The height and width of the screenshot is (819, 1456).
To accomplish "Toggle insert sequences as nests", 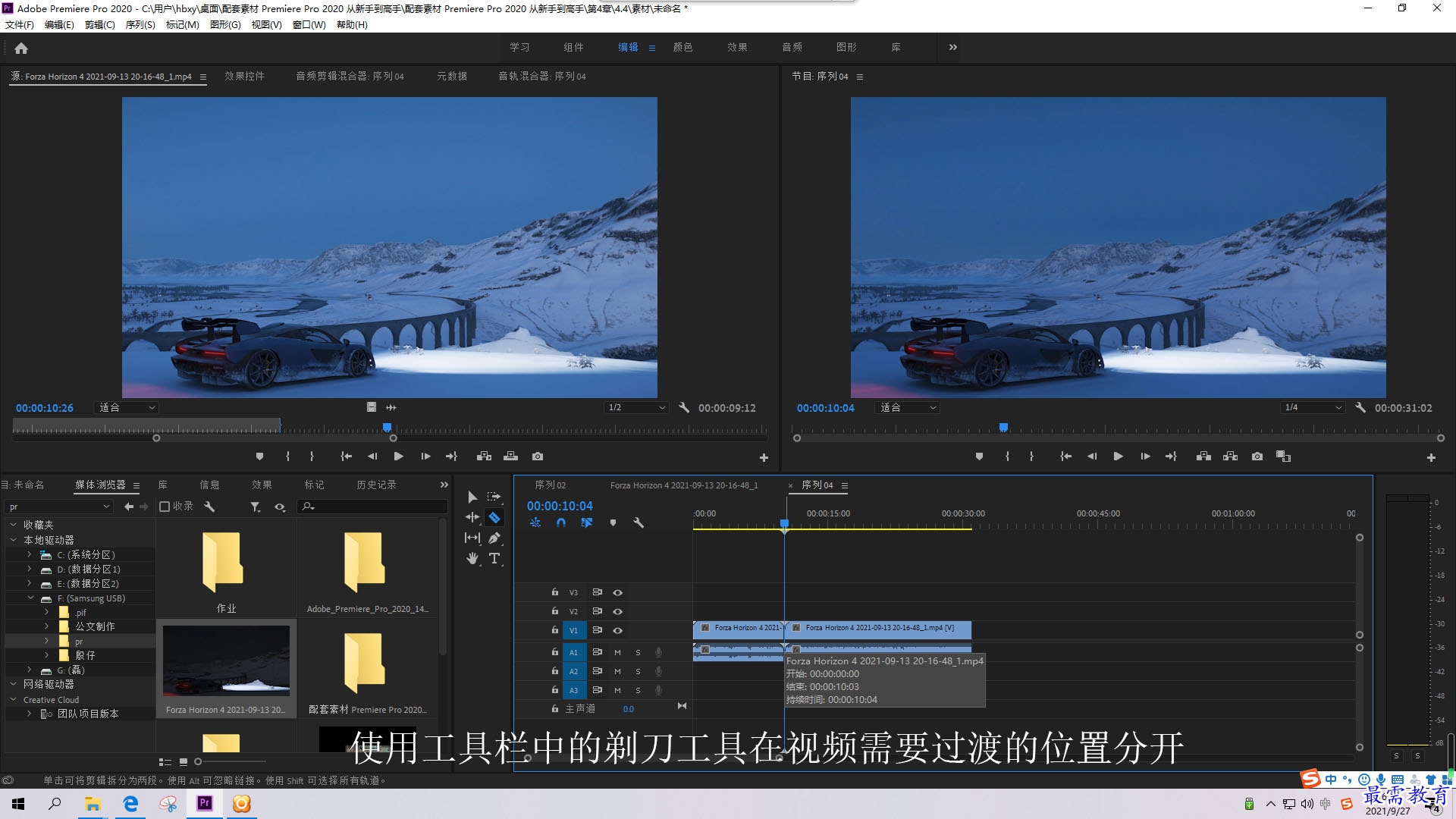I will tap(535, 522).
